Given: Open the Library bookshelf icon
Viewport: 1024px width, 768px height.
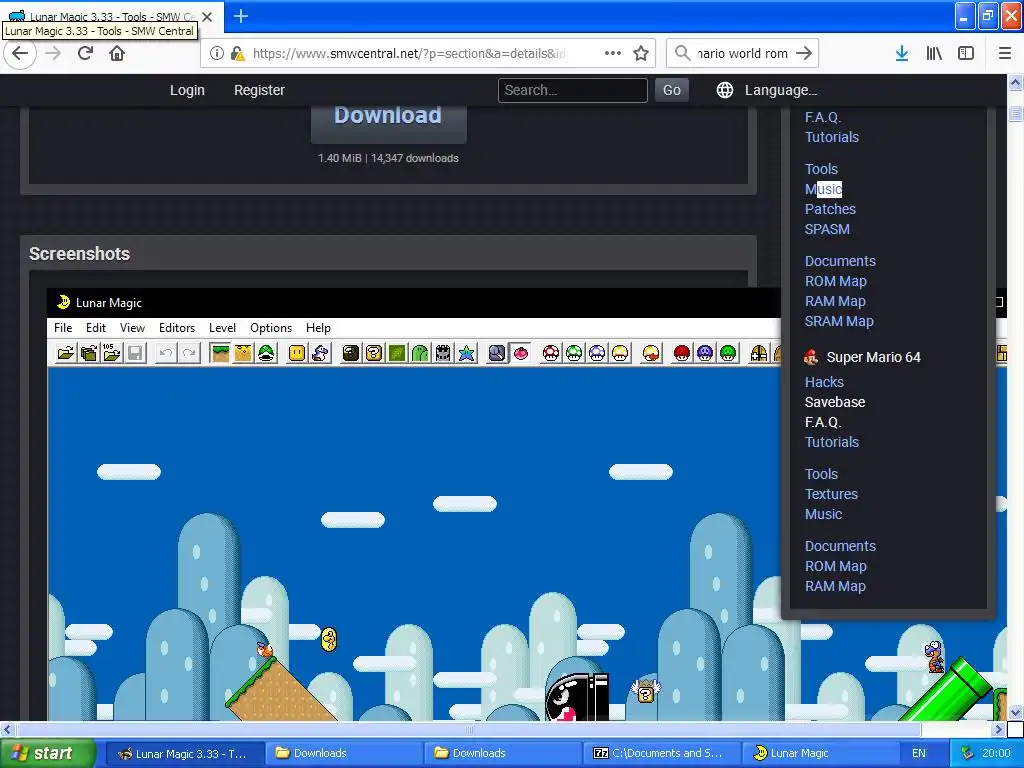Looking at the screenshot, I should [x=934, y=54].
